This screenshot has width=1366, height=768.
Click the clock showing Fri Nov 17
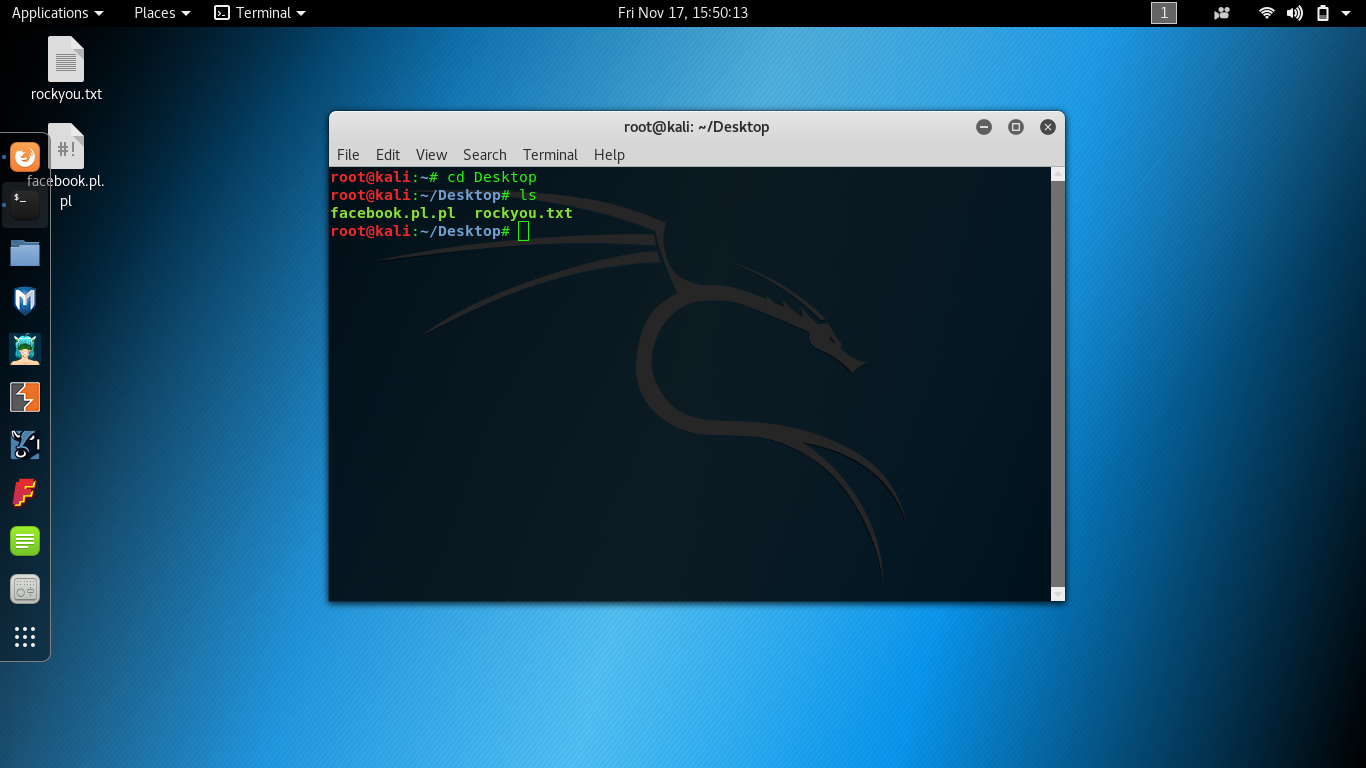coord(683,13)
